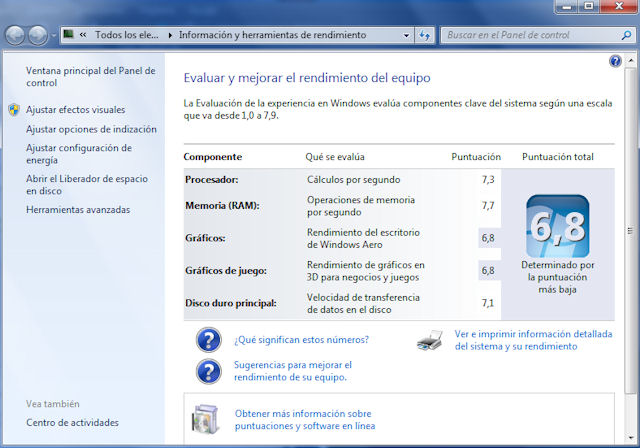This screenshot has width=640, height=448.
Task: Click the back navigation arrow button
Action: tap(16, 35)
